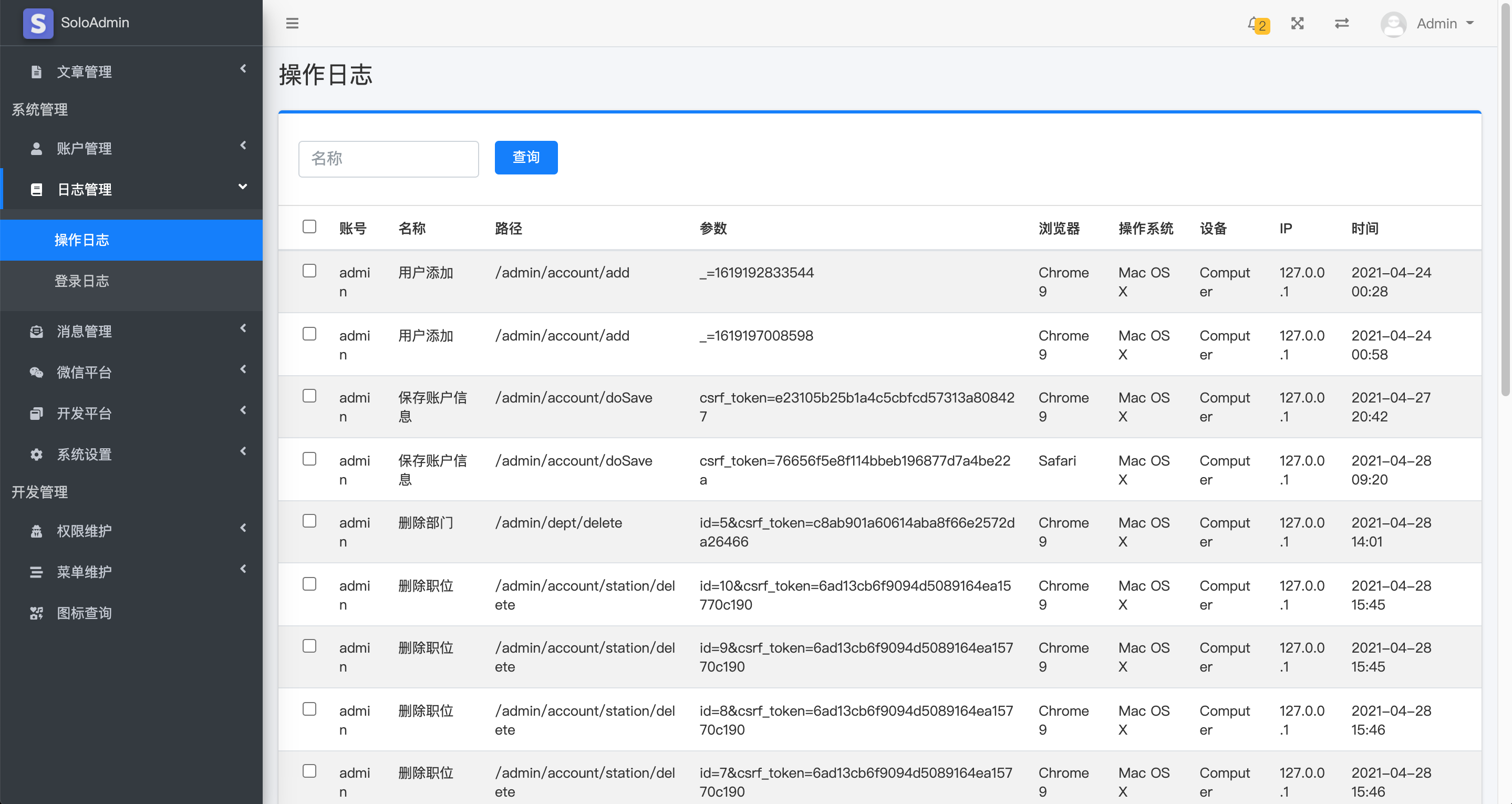Click the 权限维护 icon

(x=36, y=531)
